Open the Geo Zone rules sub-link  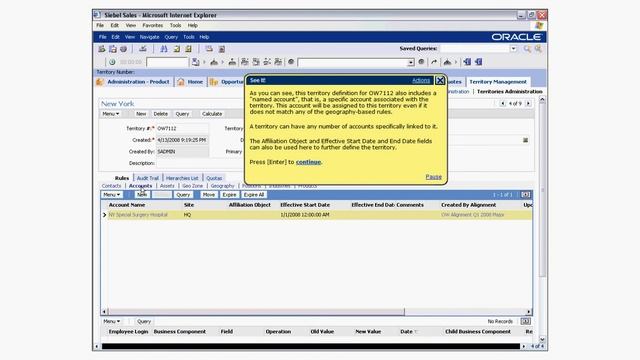[x=192, y=186]
